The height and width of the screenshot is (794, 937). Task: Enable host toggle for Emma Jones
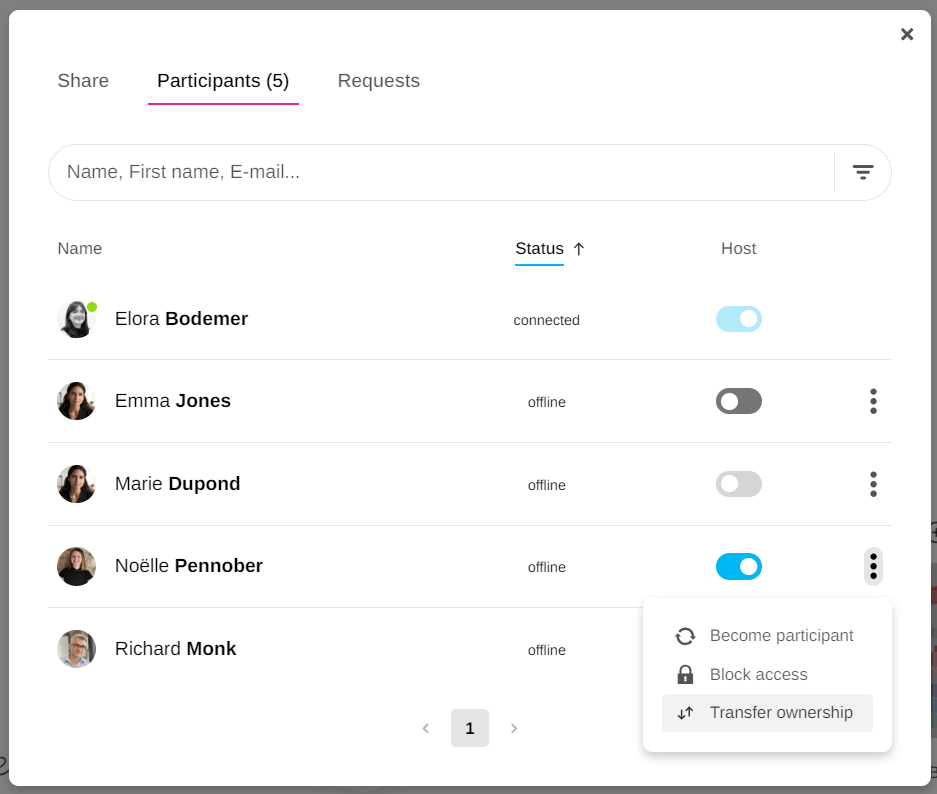[739, 401]
